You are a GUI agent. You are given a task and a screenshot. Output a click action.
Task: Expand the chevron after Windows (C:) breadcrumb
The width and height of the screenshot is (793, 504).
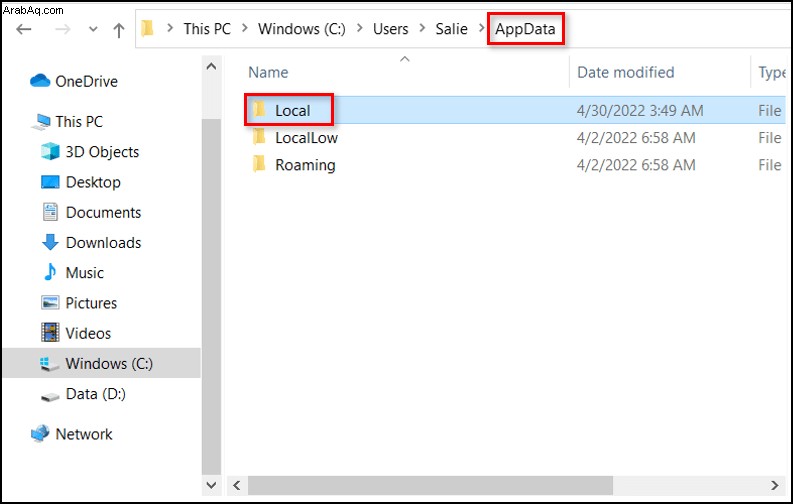[x=360, y=28]
